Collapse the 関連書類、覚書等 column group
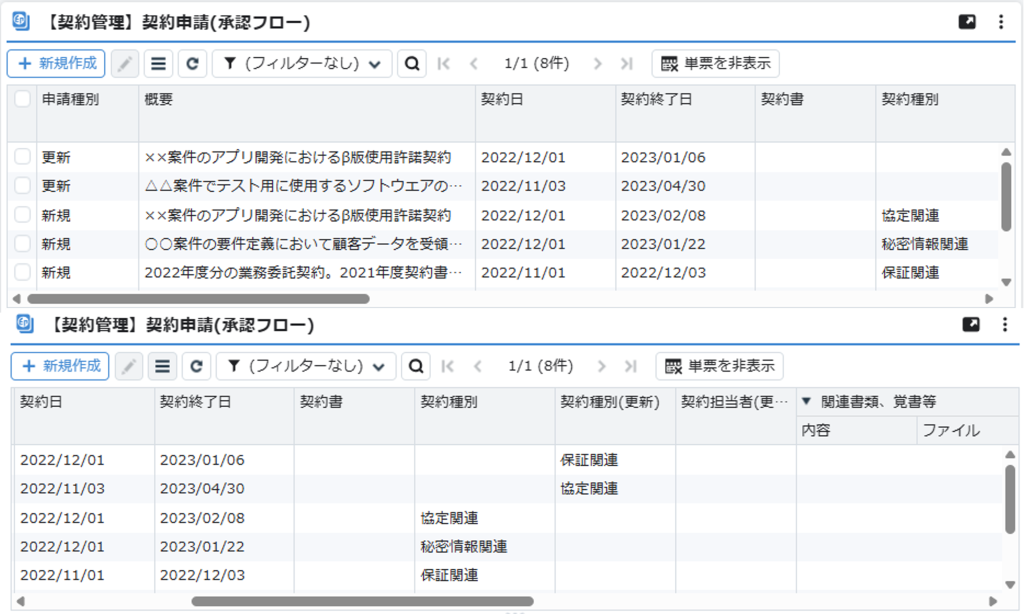The width and height of the screenshot is (1024, 614). [x=807, y=402]
